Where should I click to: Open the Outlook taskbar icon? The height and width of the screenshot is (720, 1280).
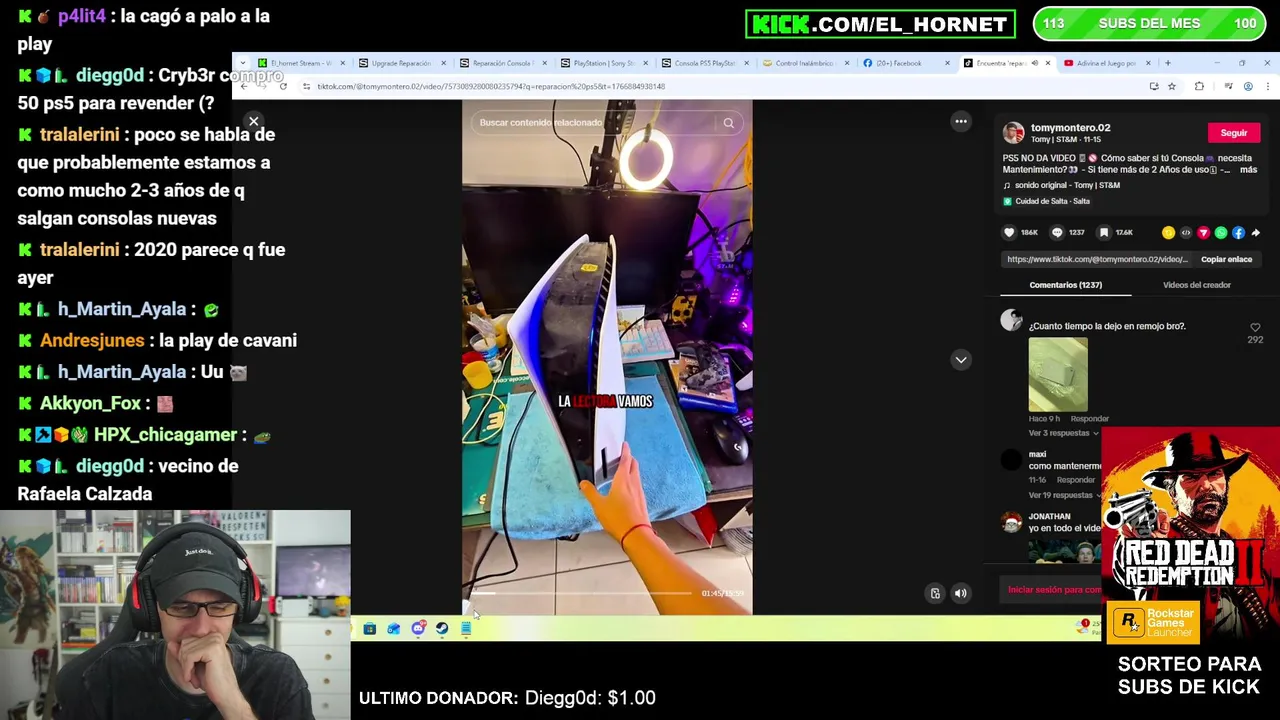click(393, 629)
